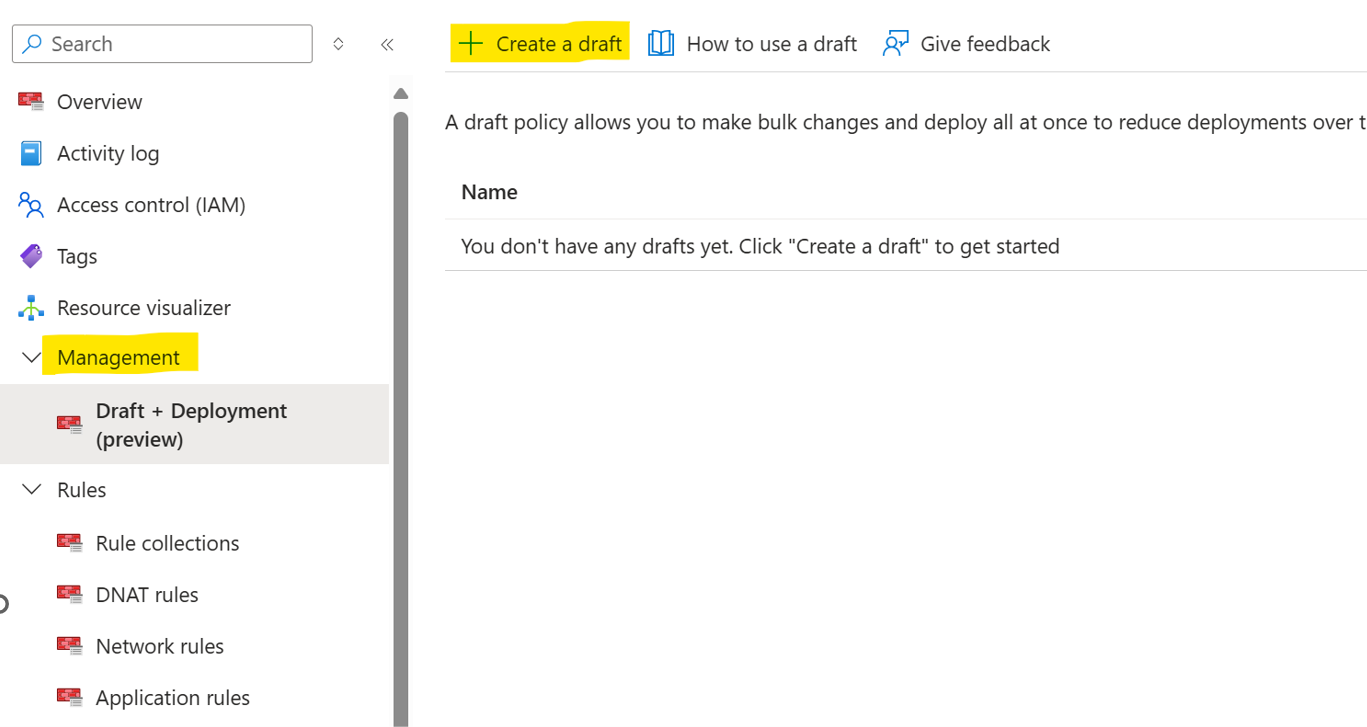Image resolution: width=1367 pixels, height=727 pixels.
Task: Click the Rule collections firewall icon
Action: [69, 541]
